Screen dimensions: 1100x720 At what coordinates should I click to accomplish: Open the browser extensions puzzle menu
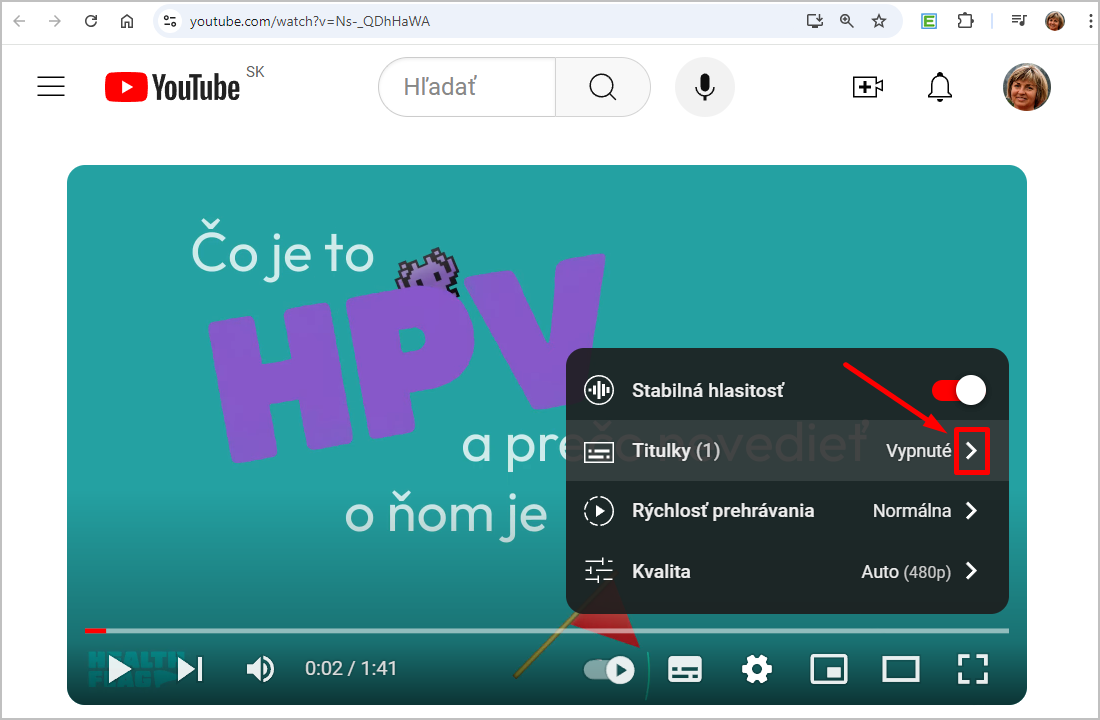tap(965, 21)
